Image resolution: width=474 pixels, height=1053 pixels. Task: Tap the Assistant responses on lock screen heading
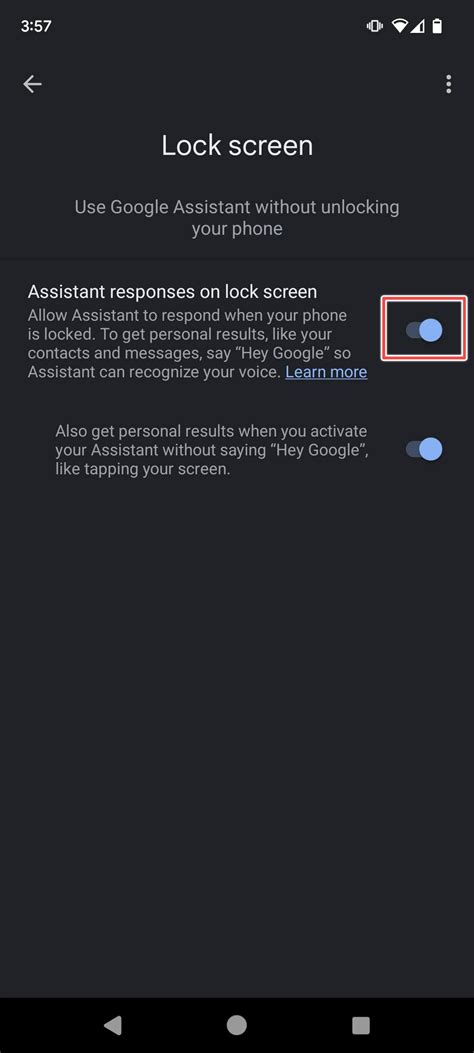coord(173,292)
